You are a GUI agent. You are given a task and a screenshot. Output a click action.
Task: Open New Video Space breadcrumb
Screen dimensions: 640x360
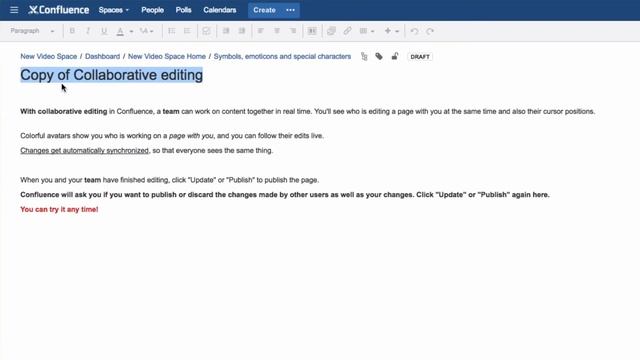point(49,56)
